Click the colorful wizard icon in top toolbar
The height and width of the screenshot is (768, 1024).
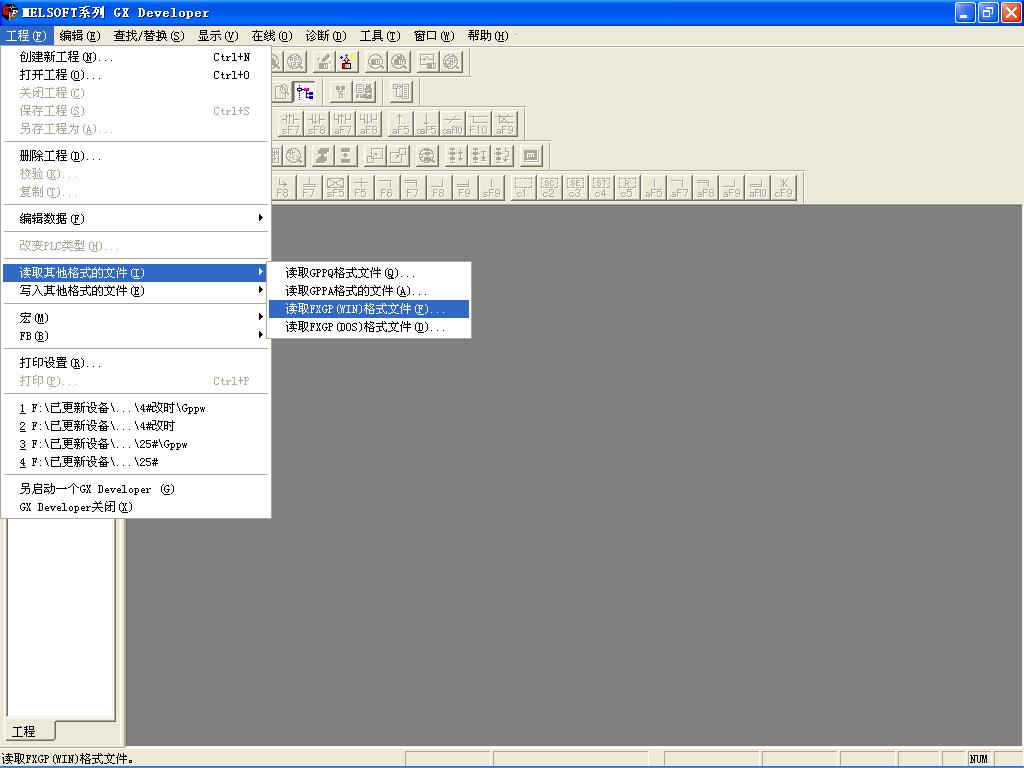pos(347,62)
